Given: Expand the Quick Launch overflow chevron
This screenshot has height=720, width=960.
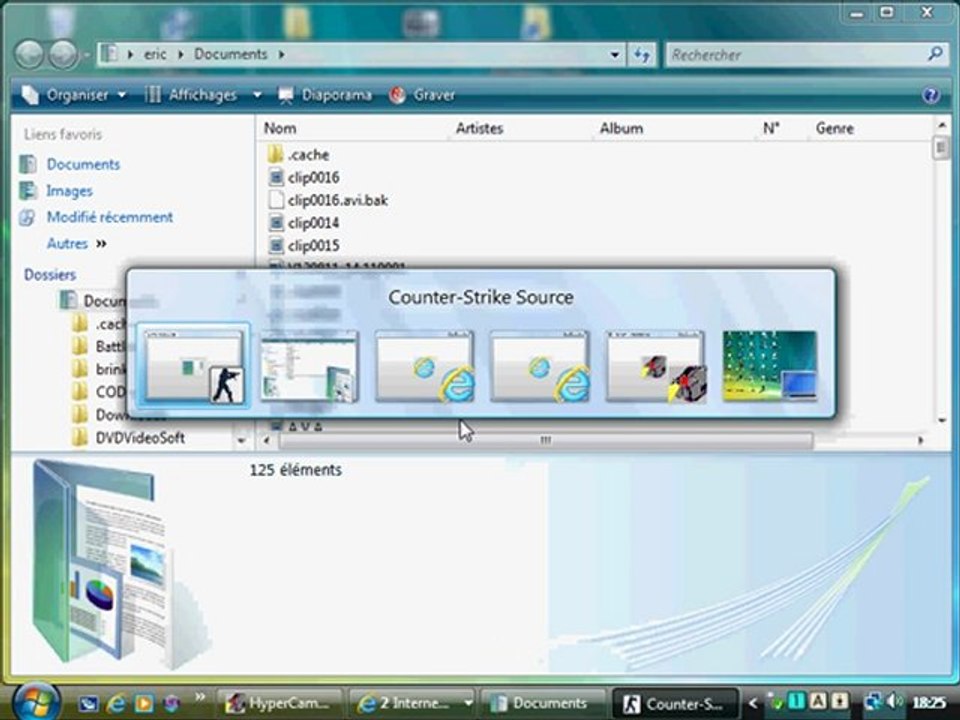Looking at the screenshot, I should [x=200, y=697].
